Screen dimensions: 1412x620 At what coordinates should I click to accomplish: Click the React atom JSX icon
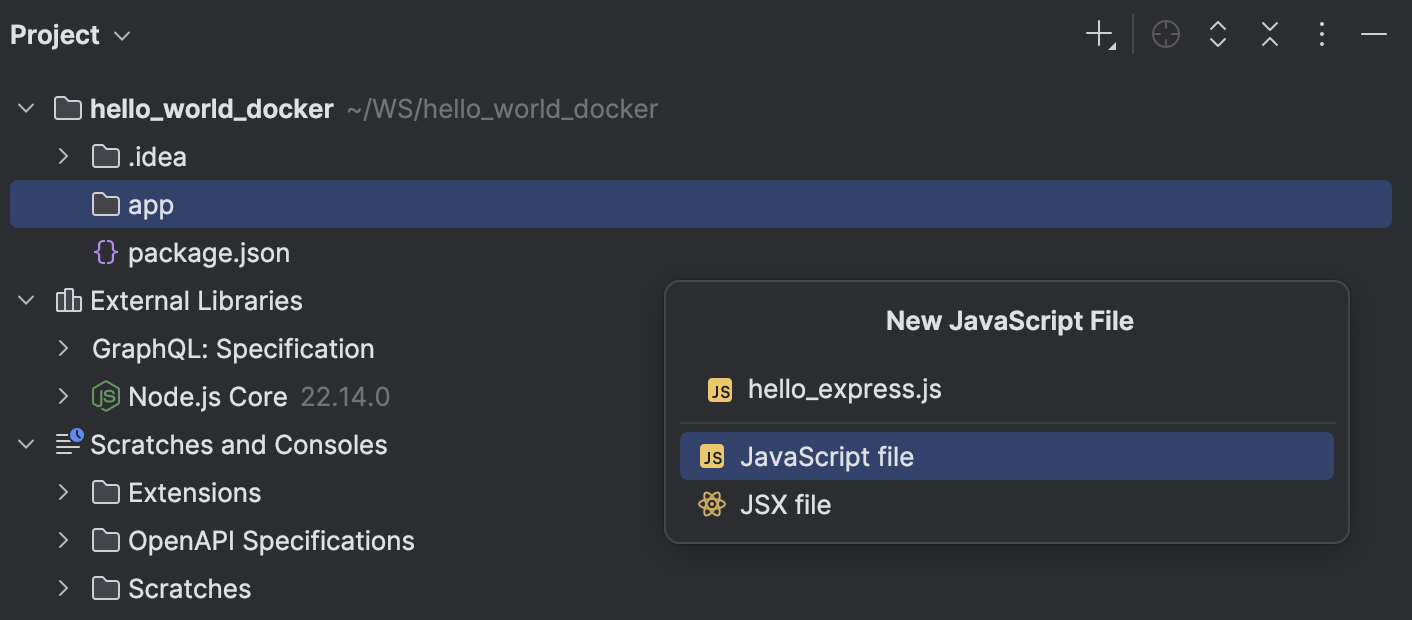[712, 505]
